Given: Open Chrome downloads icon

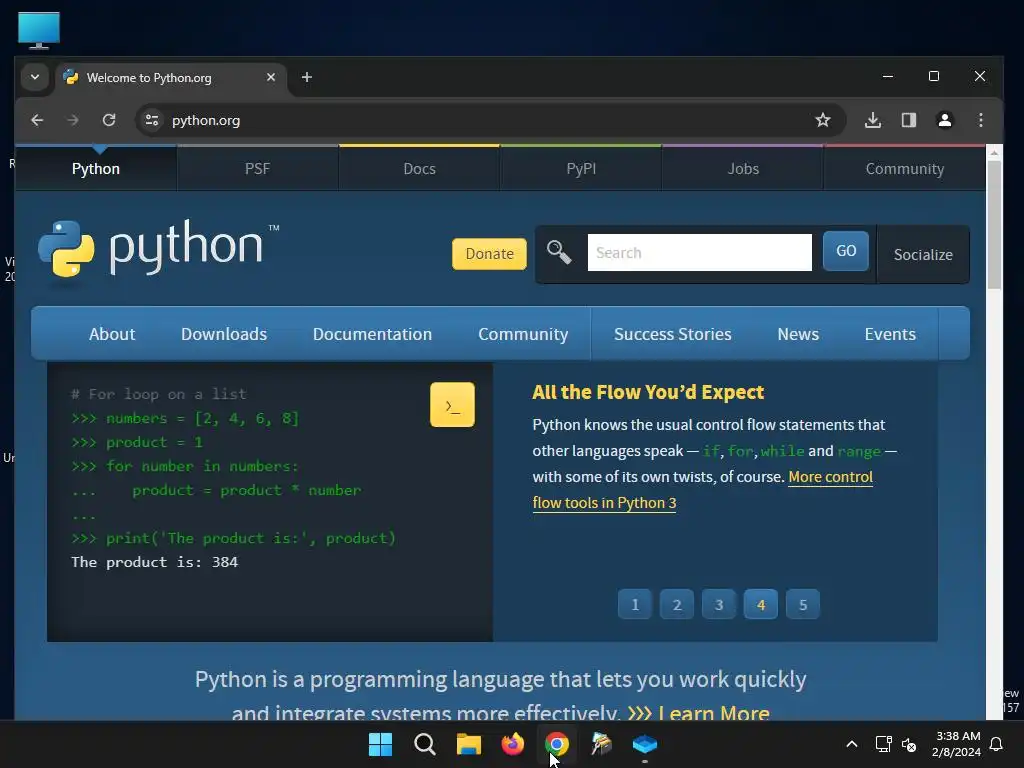Looking at the screenshot, I should tap(872, 120).
